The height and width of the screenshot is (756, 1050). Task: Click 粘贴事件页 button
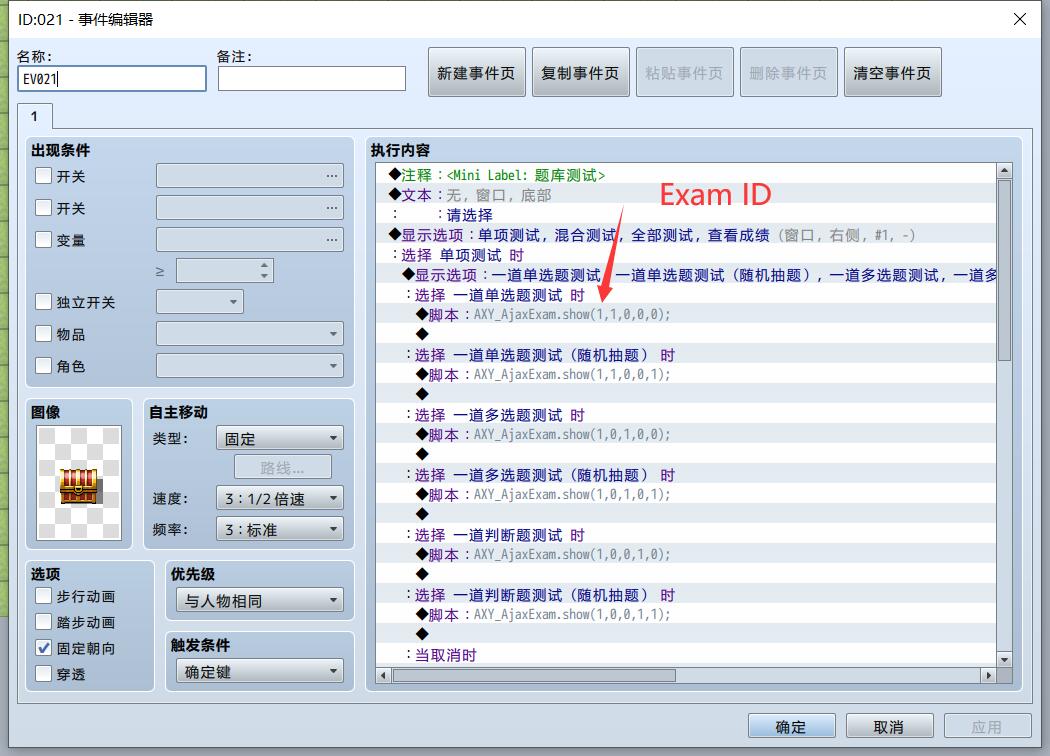684,72
